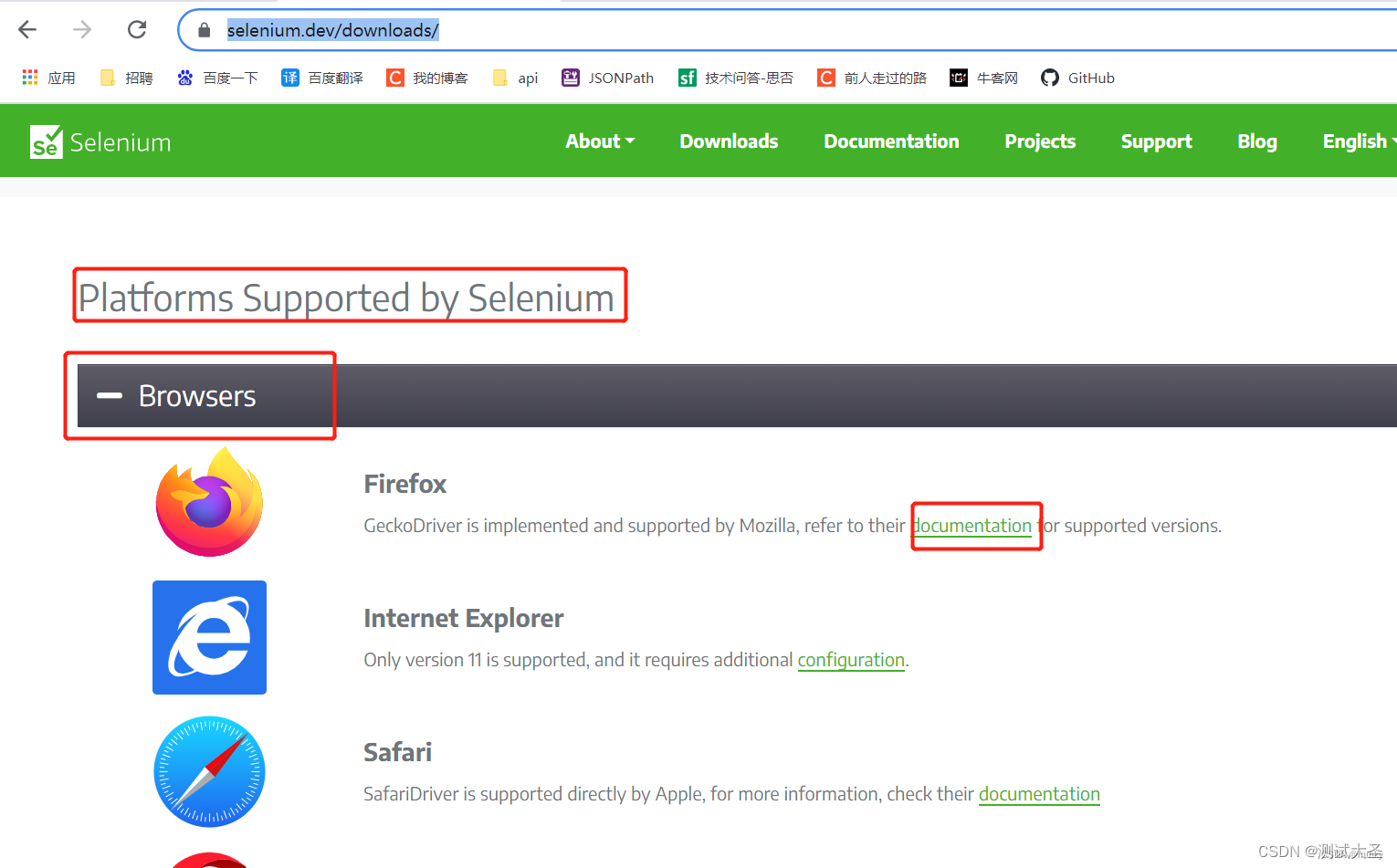Click the Firefox logo image

(209, 501)
